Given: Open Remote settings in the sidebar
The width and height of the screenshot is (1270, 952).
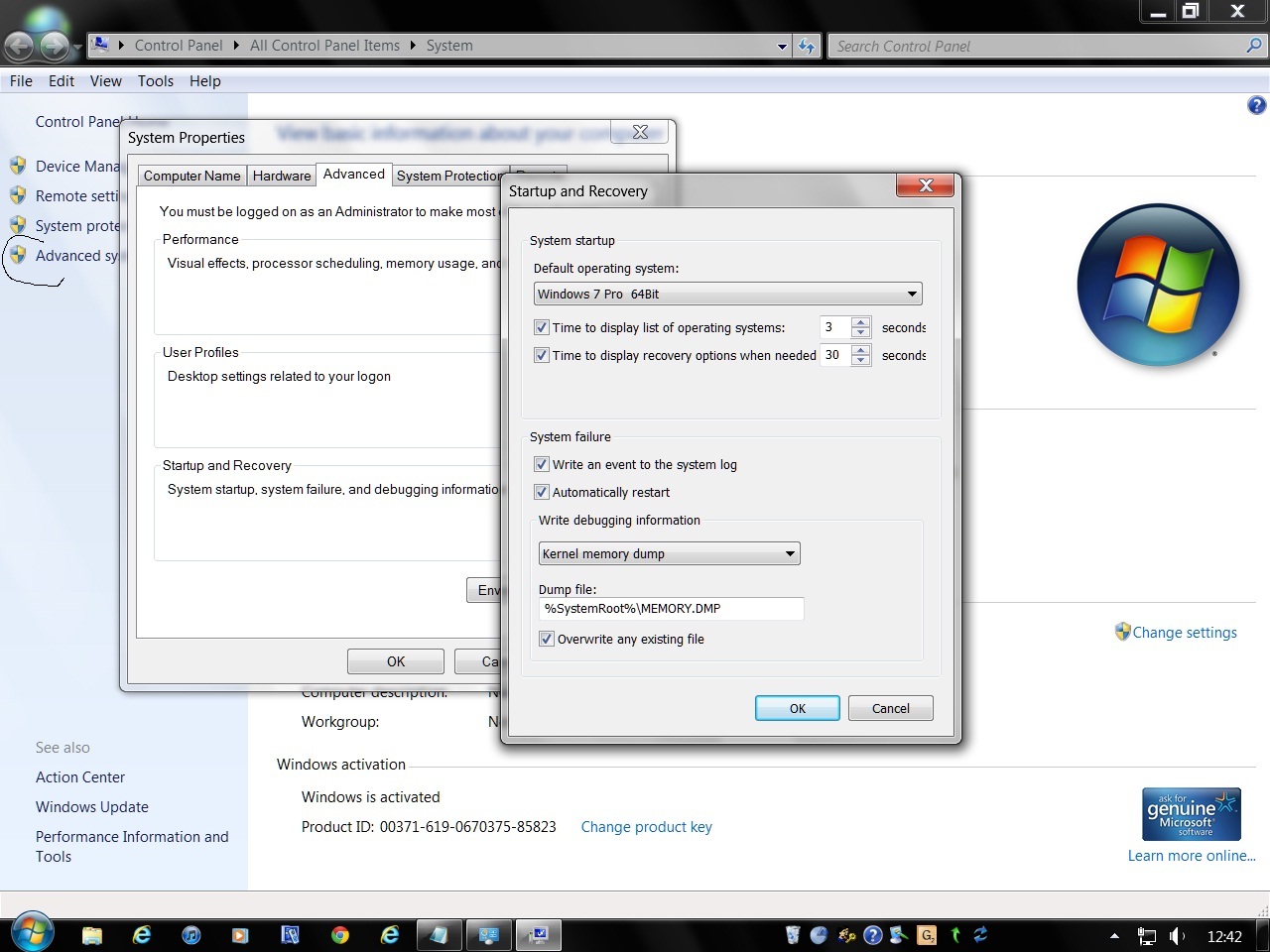Looking at the screenshot, I should tap(77, 196).
